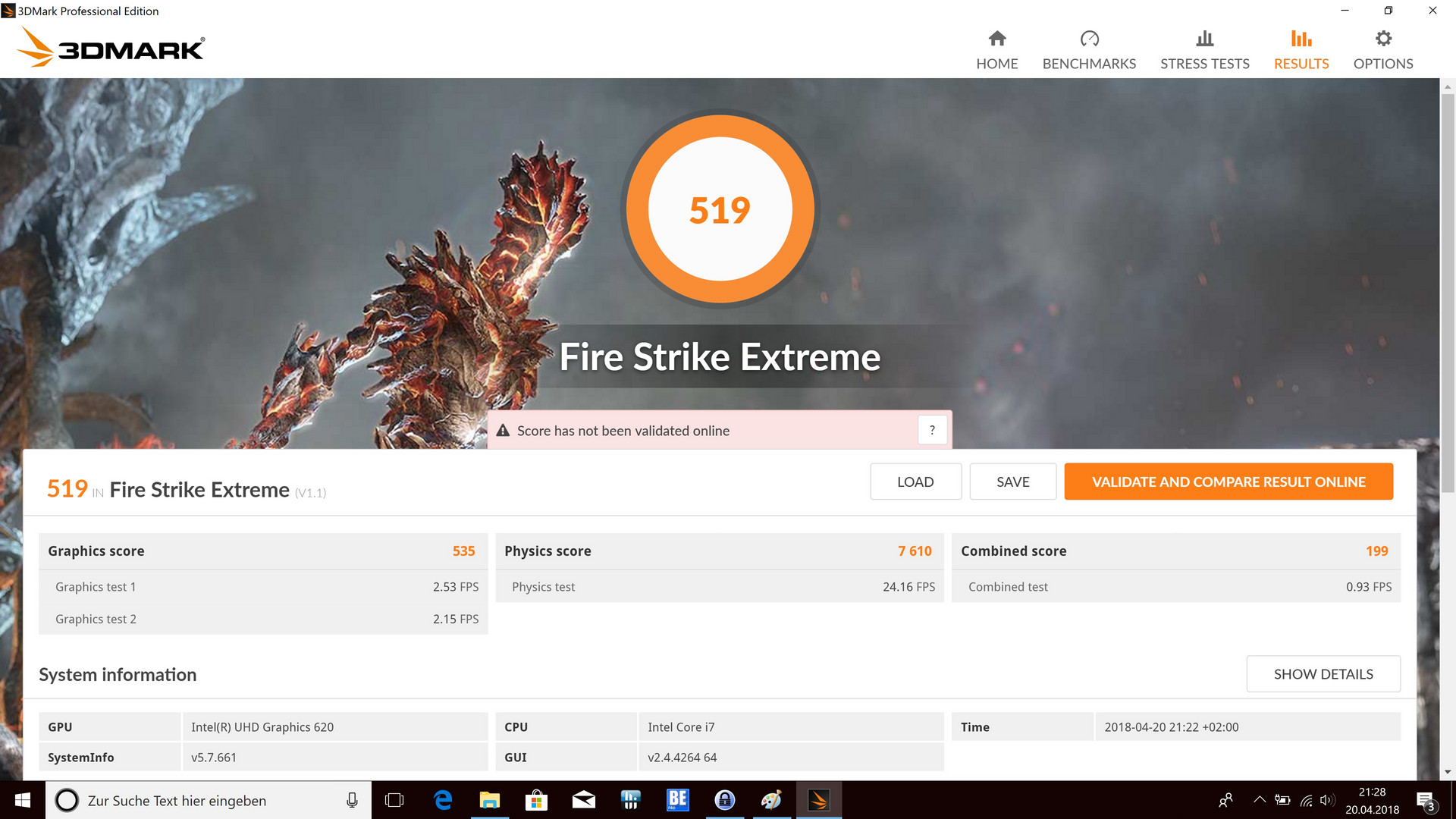
Task: Open the Windows Start menu
Action: (22, 800)
